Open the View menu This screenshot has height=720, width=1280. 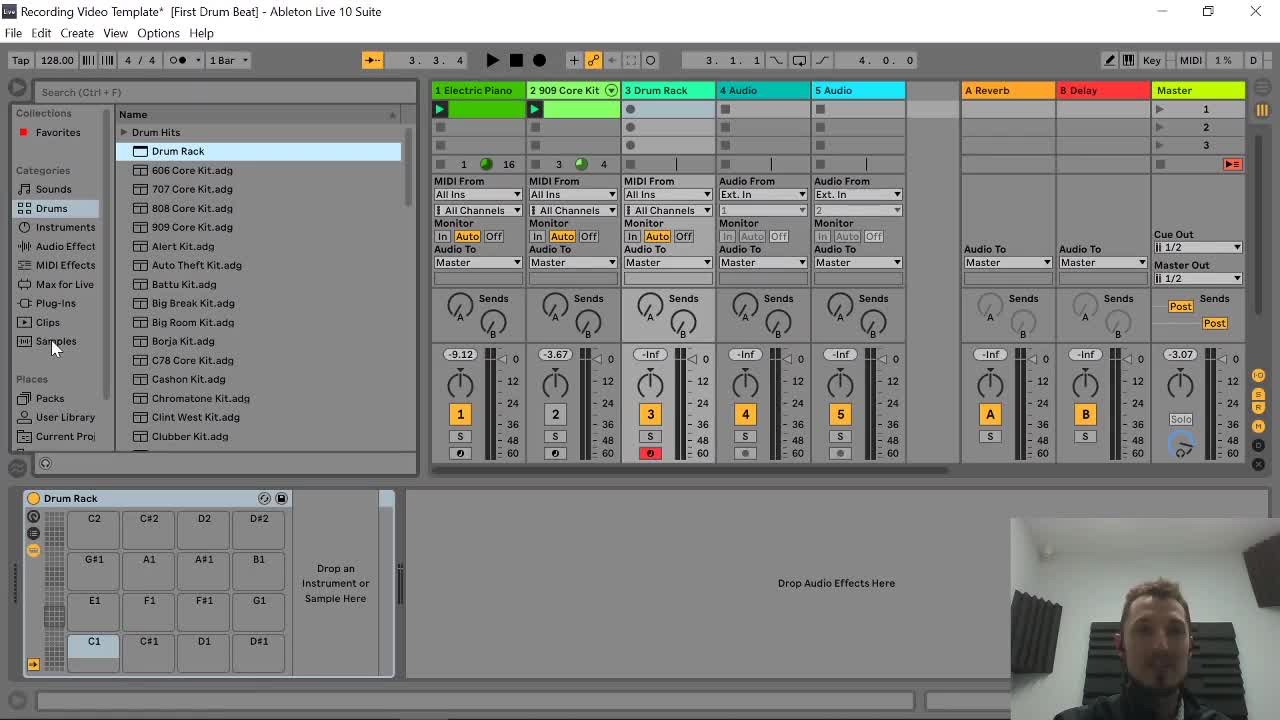[x=115, y=33]
